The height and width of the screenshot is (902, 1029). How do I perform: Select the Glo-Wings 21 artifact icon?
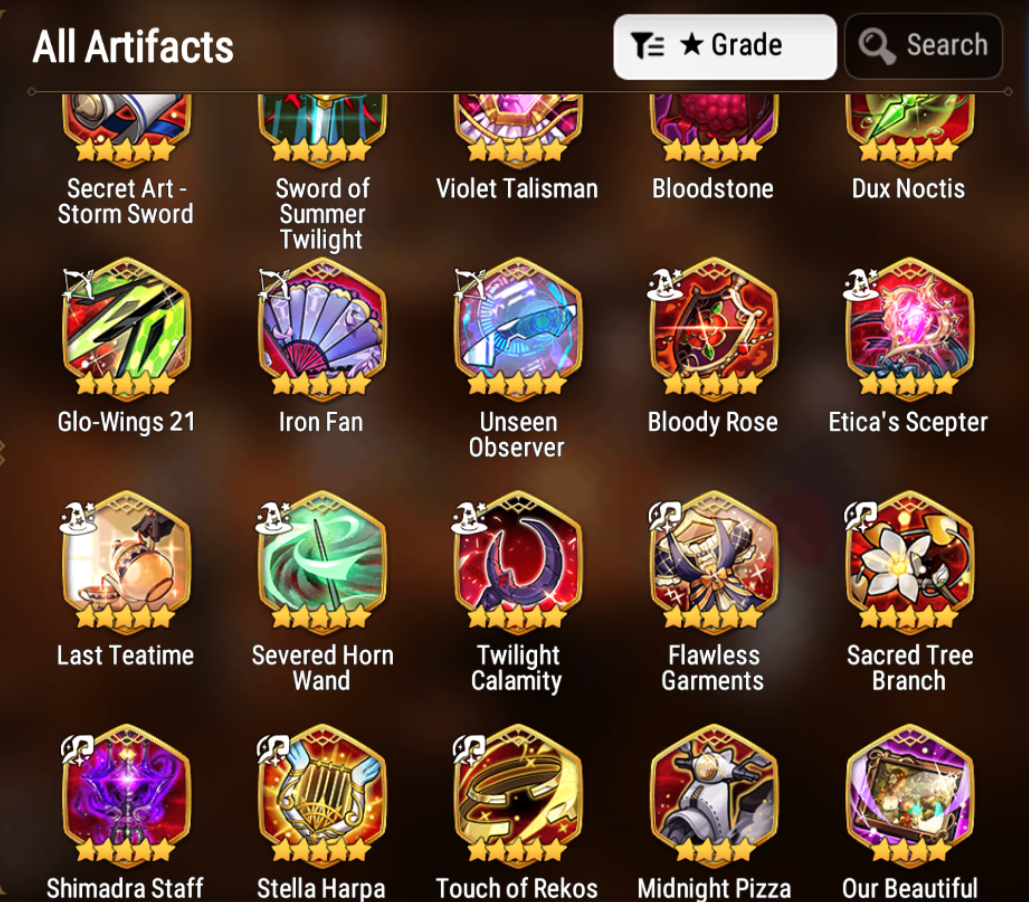coord(126,329)
